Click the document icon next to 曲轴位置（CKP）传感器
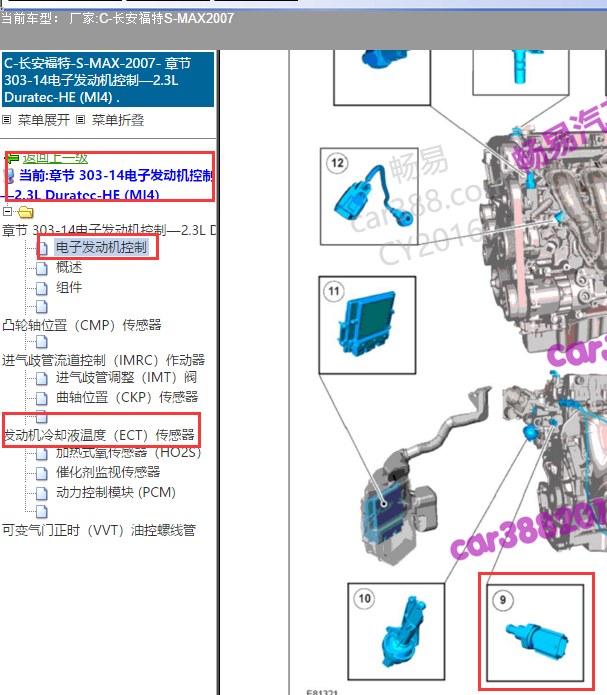 pyautogui.click(x=42, y=398)
